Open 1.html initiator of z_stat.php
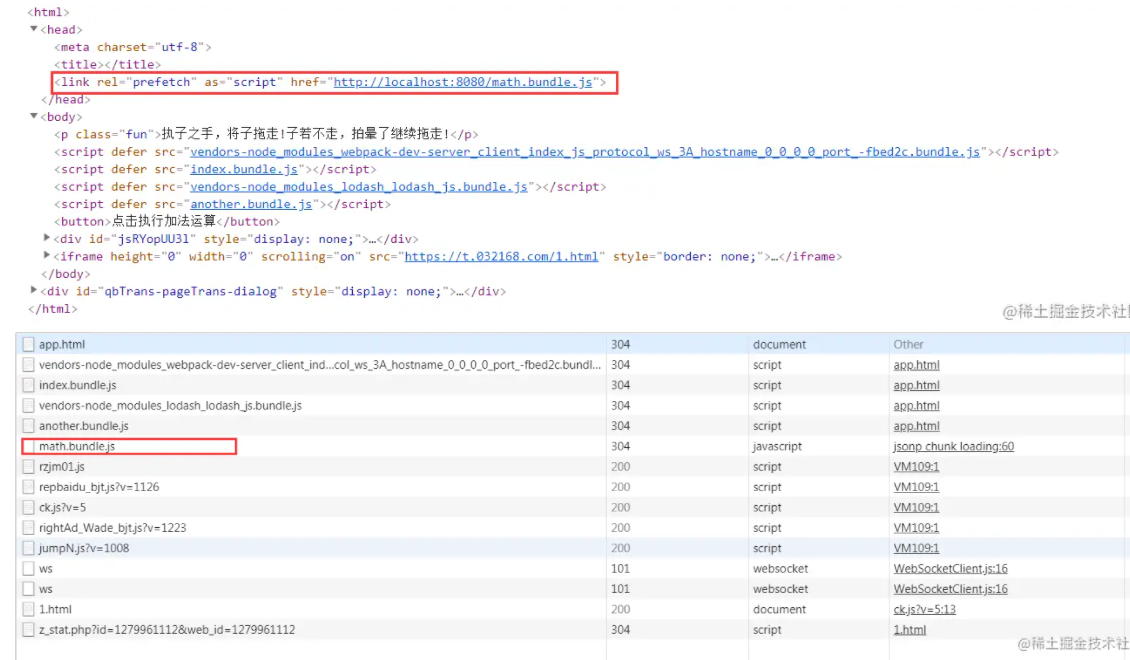Screen dimensions: 1130x660 coord(909,630)
